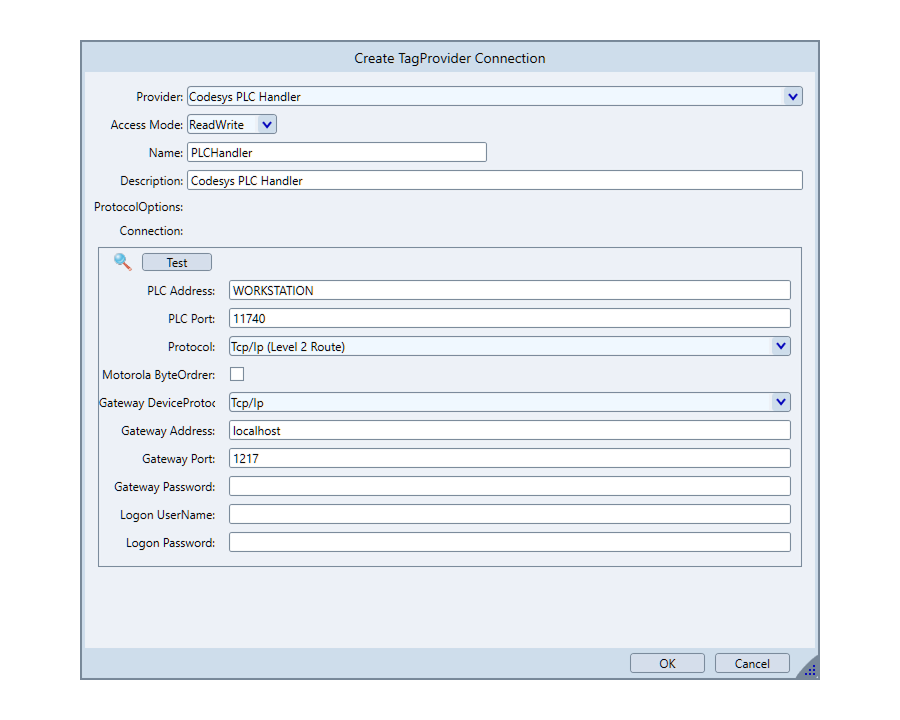Confirm with the OK button
900x720 pixels.
[667, 663]
